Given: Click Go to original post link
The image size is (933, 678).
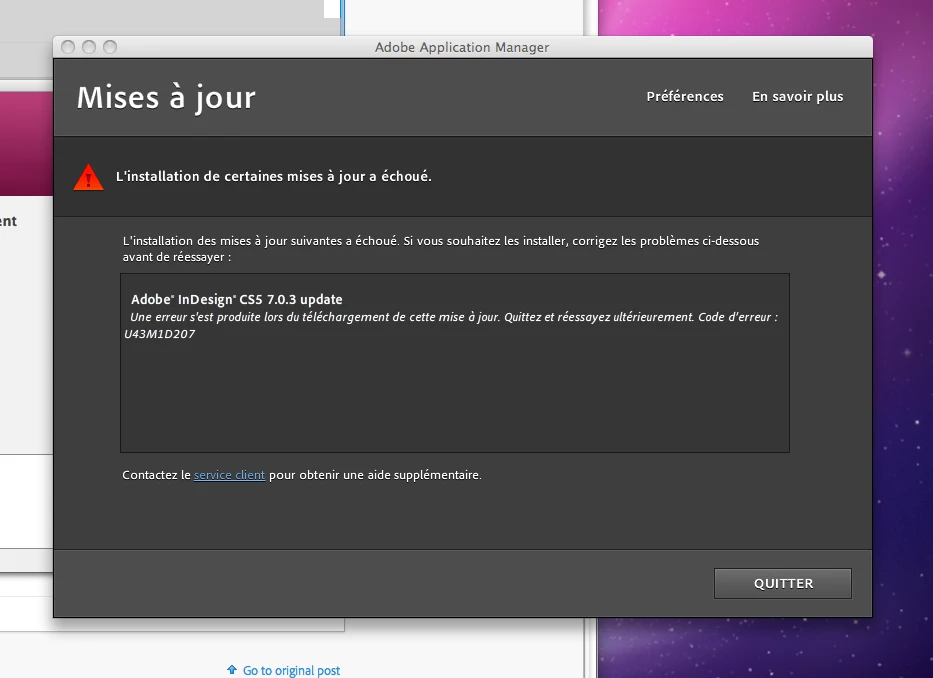Looking at the screenshot, I should (x=292, y=670).
